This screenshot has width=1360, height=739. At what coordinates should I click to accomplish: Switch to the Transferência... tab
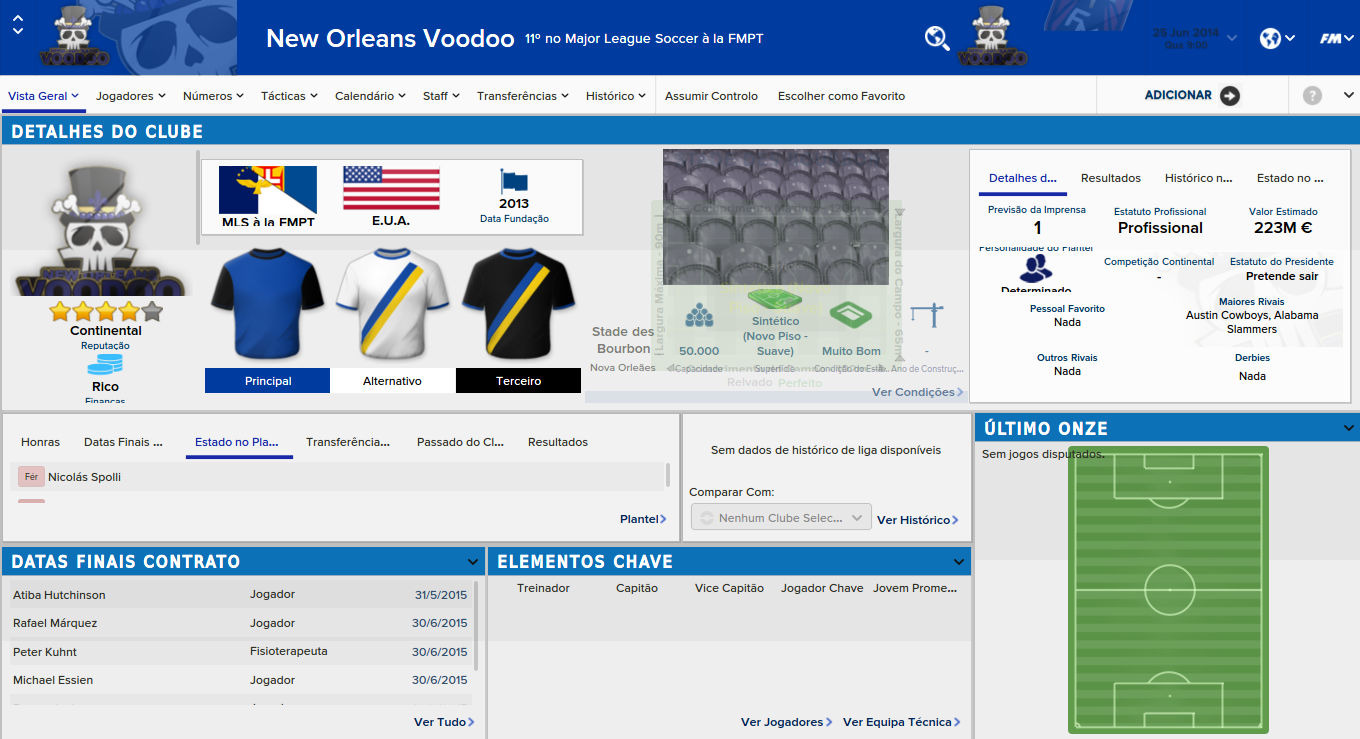tap(348, 442)
